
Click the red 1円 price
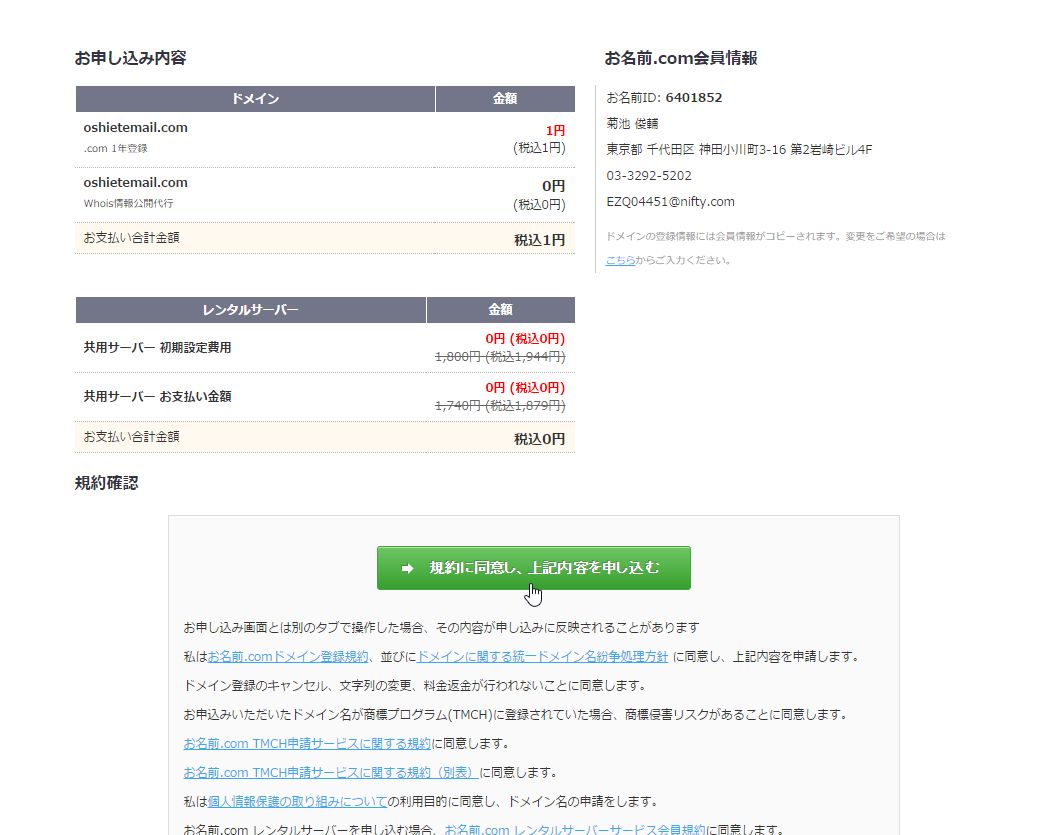(555, 131)
